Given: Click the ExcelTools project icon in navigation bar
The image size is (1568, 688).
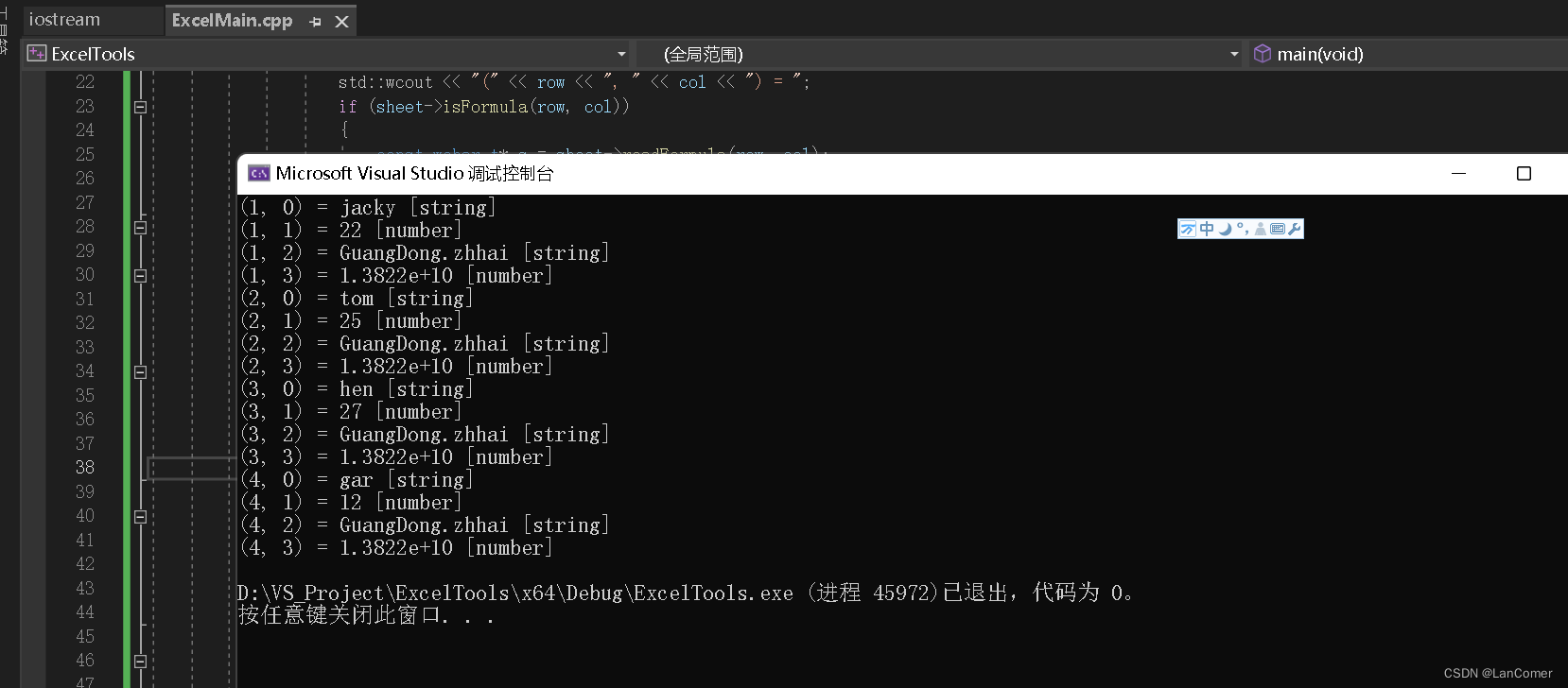Looking at the screenshot, I should click(35, 54).
